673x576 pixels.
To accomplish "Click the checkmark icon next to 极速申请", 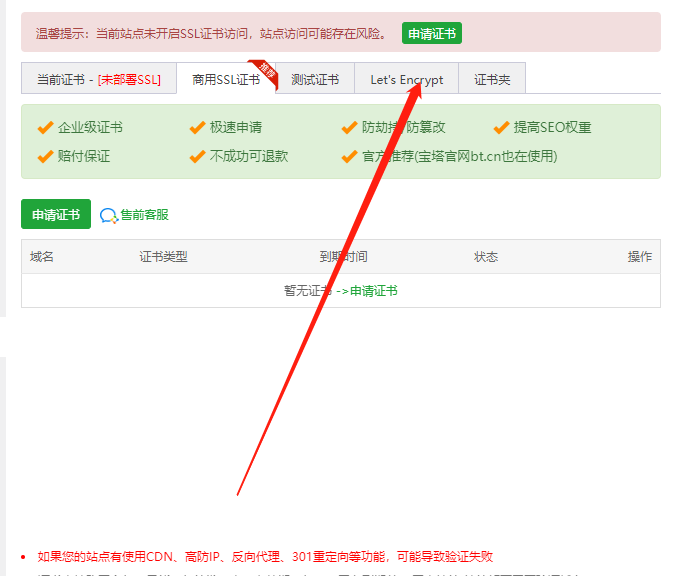I will [x=197, y=128].
